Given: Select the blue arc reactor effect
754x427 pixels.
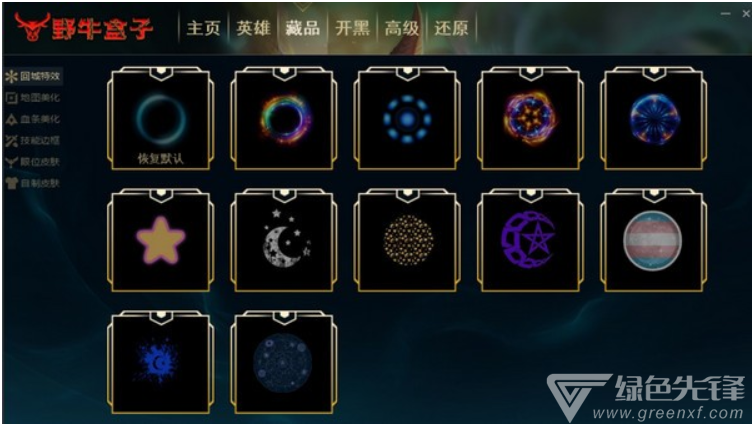Looking at the screenshot, I should (407, 119).
